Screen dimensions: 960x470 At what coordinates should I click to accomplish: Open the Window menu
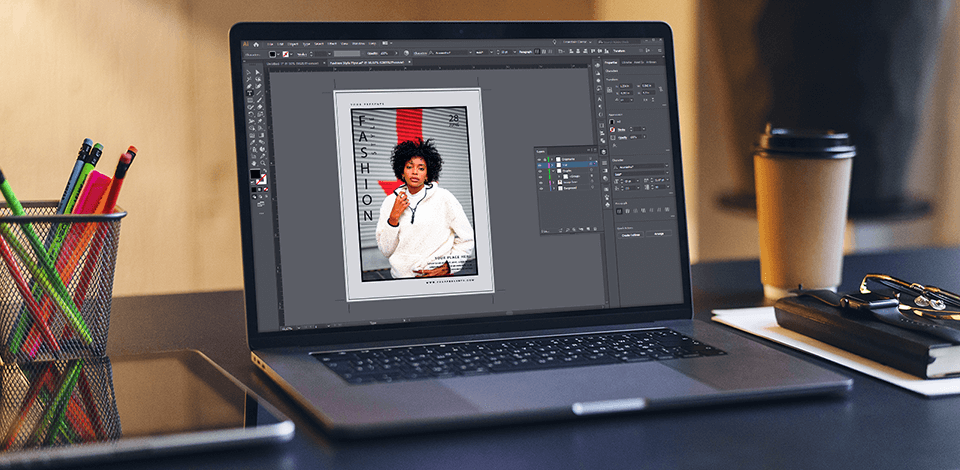(x=359, y=44)
